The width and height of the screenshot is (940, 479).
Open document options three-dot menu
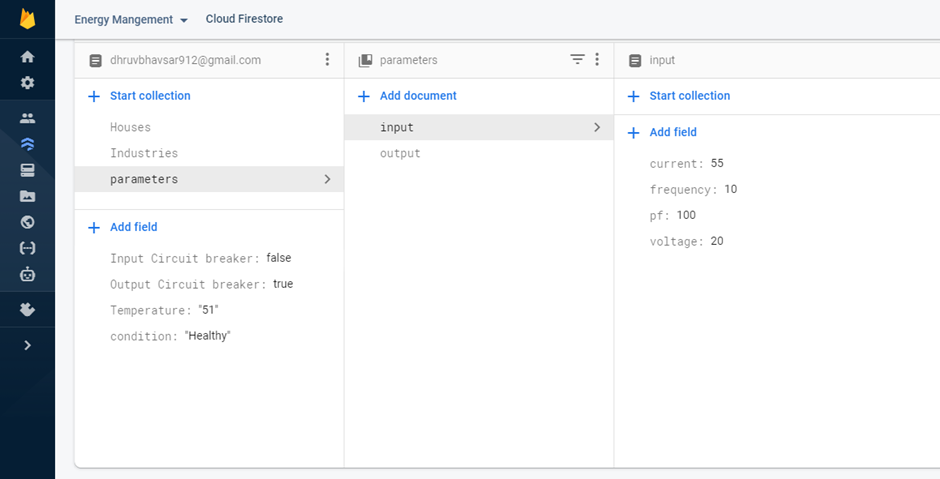(x=327, y=60)
